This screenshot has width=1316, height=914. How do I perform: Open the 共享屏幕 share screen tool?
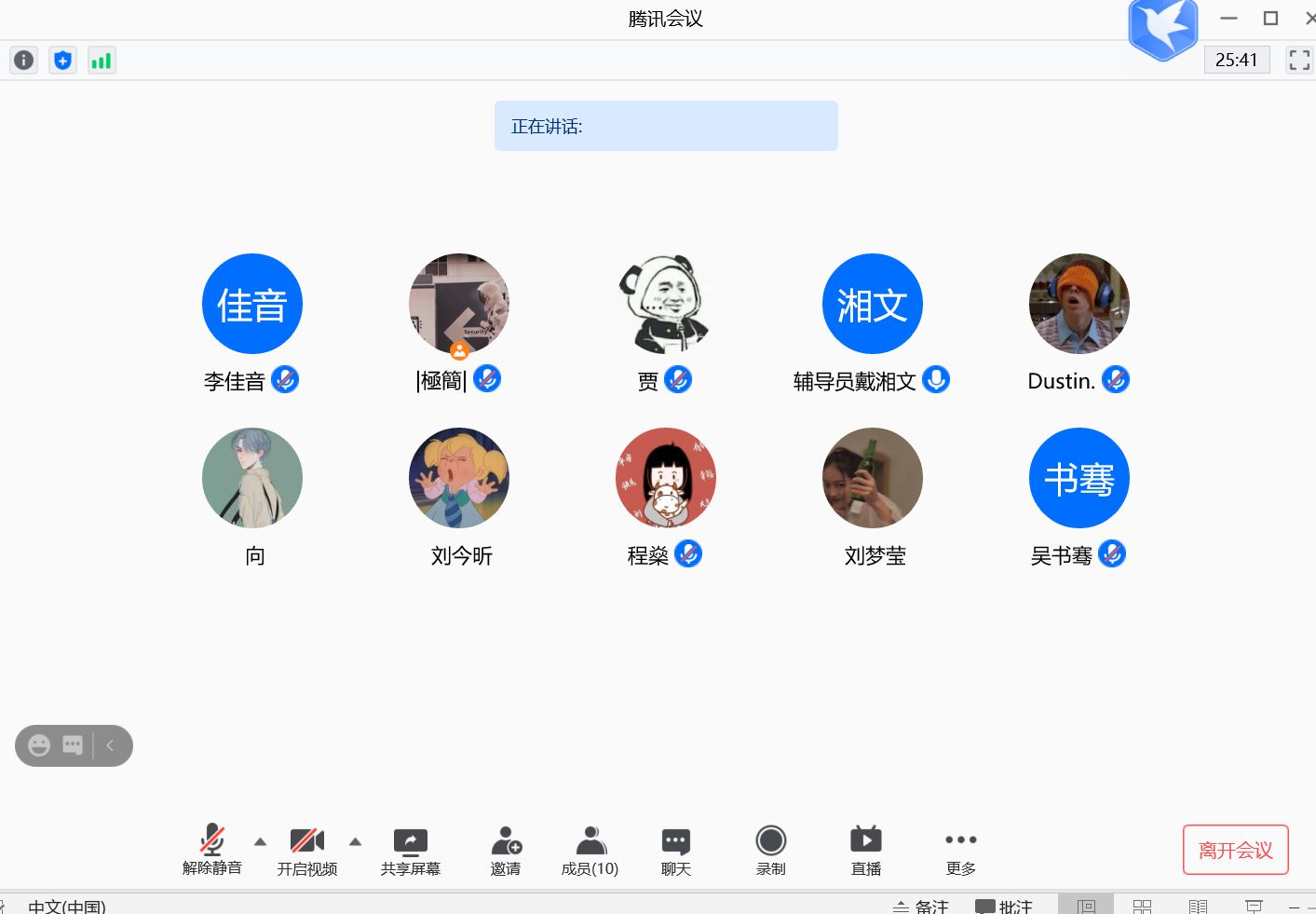[410, 851]
